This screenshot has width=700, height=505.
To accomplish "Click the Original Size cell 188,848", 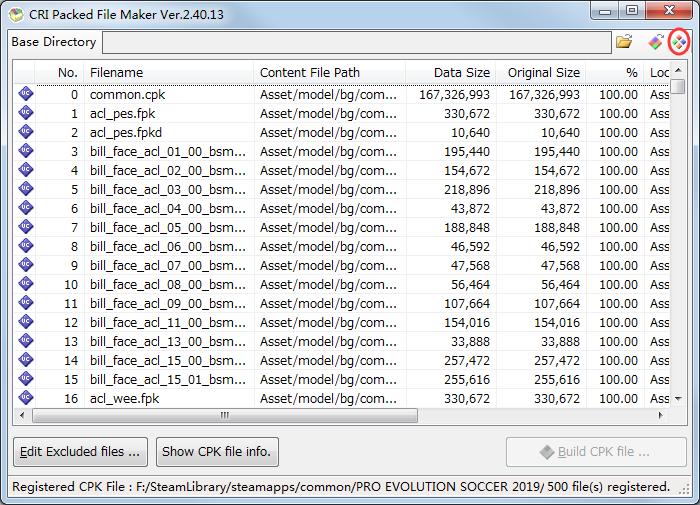I will (x=557, y=228).
